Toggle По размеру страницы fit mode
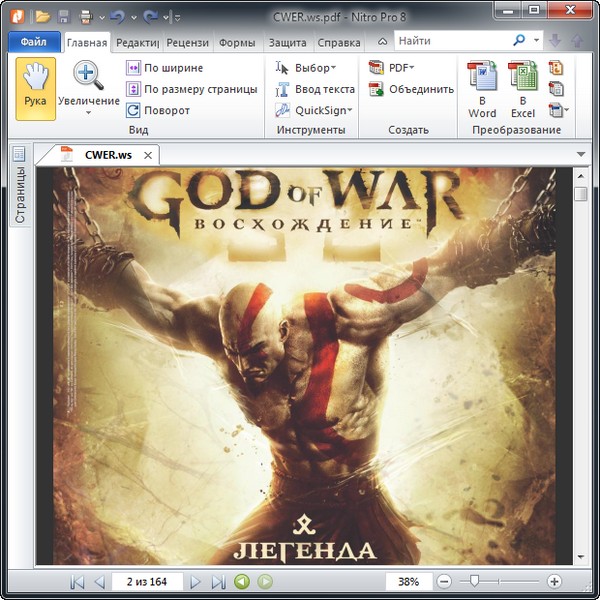 point(191,89)
